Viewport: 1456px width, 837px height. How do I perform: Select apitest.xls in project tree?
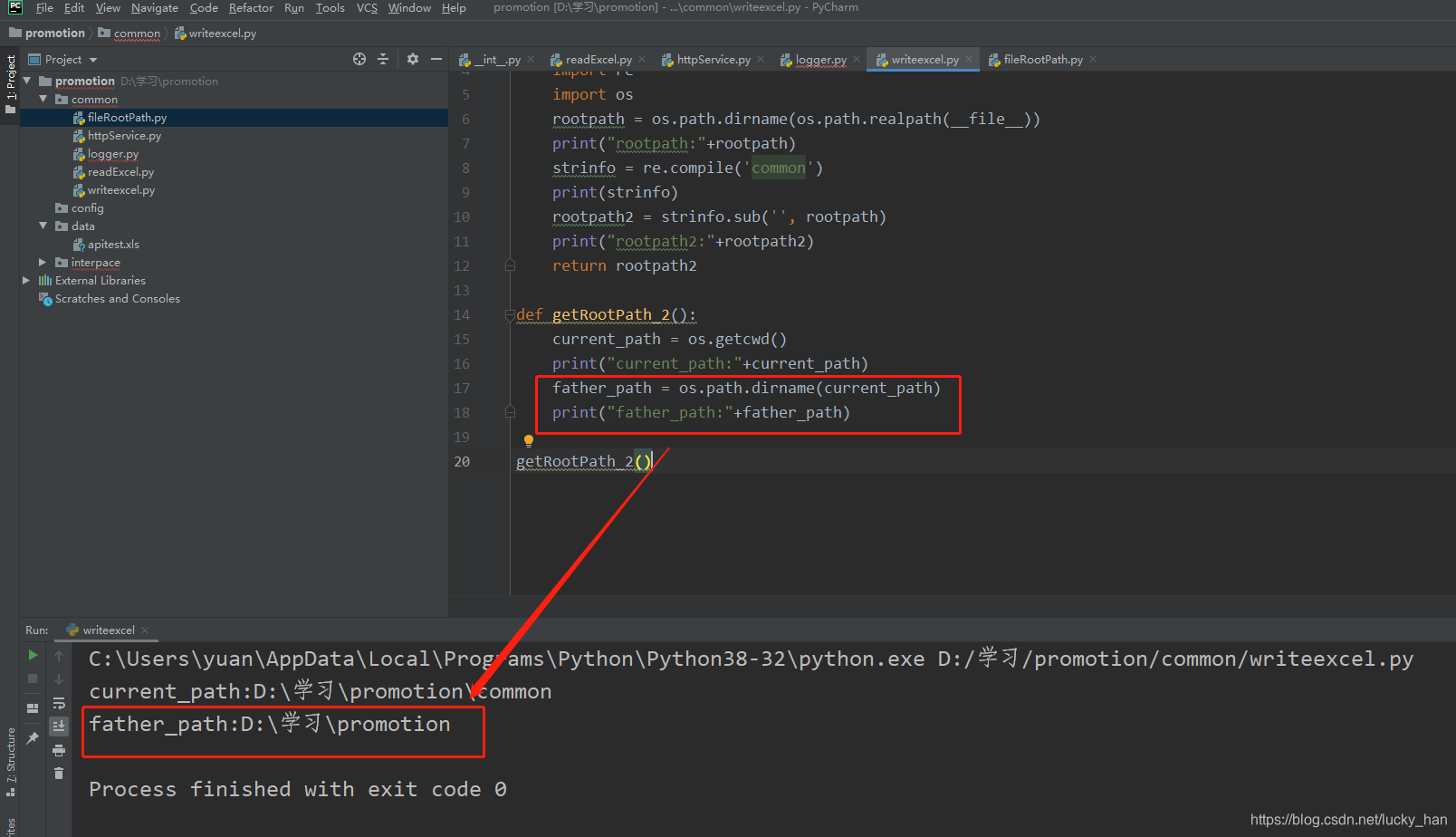tap(106, 245)
